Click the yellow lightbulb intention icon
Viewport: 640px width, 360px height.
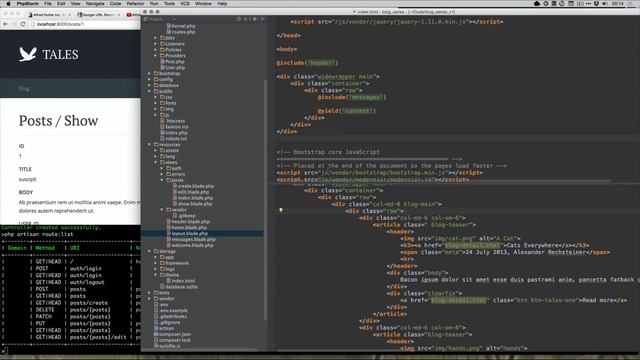coord(280,210)
